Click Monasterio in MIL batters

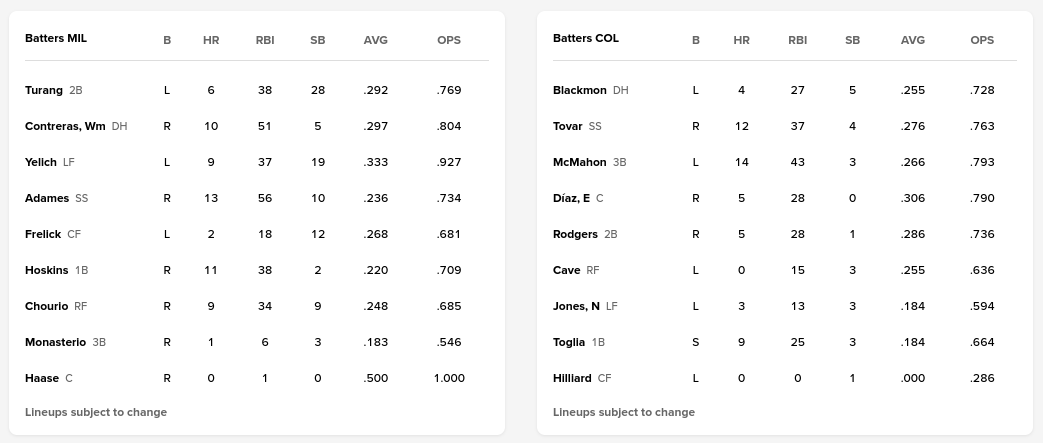coord(56,342)
